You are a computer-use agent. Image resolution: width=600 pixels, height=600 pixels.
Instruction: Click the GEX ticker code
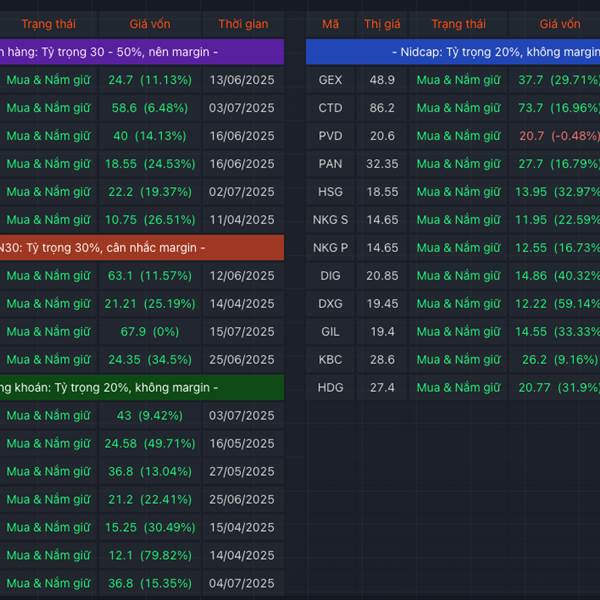[x=330, y=80]
